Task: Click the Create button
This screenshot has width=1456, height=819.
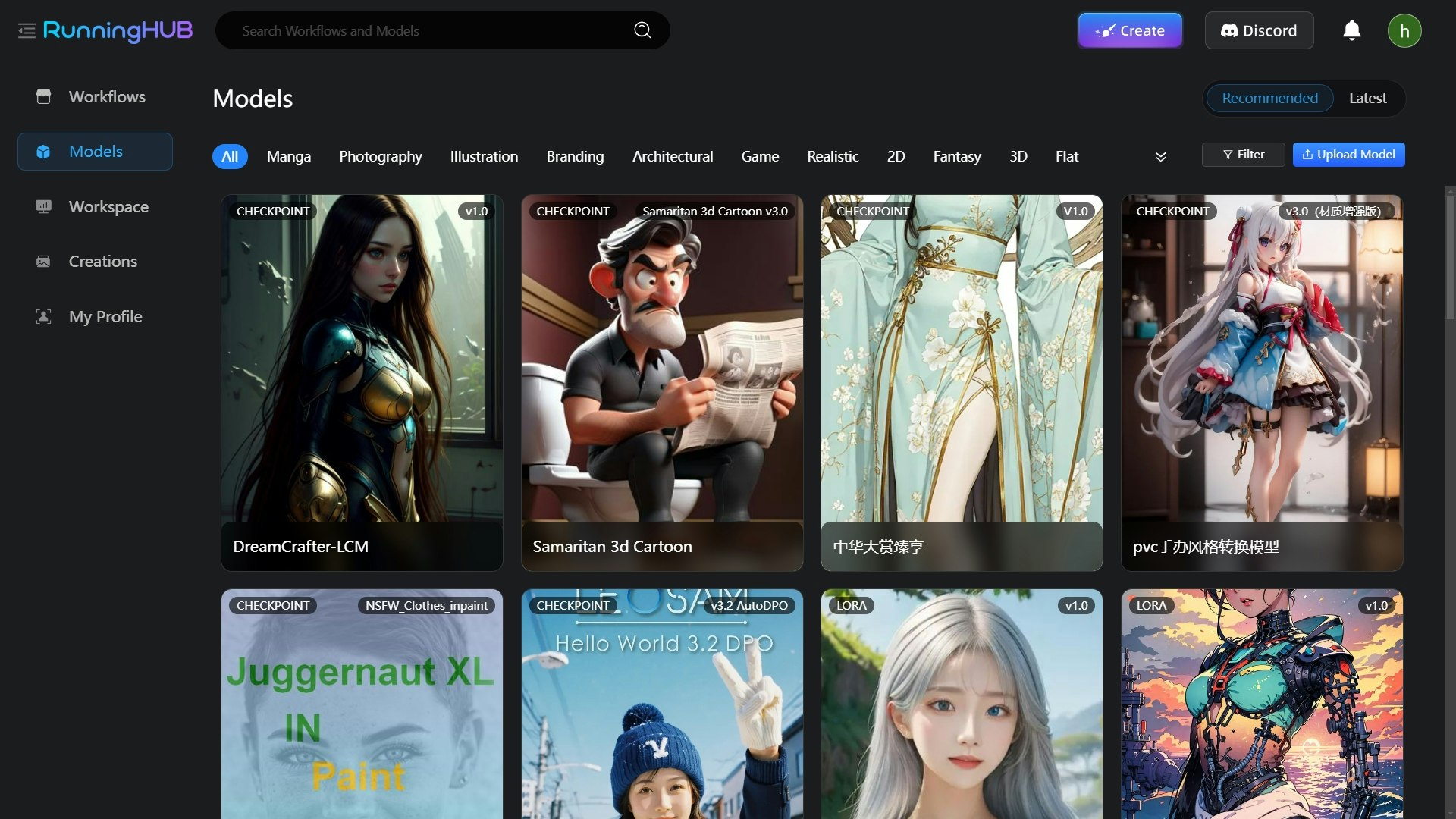Action: [1130, 31]
